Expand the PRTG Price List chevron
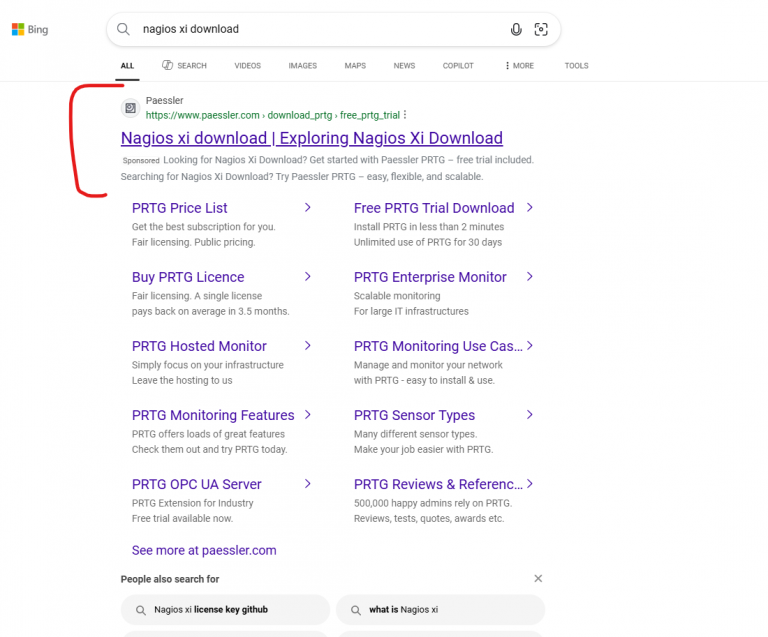Image resolution: width=768 pixels, height=637 pixels. [x=307, y=208]
